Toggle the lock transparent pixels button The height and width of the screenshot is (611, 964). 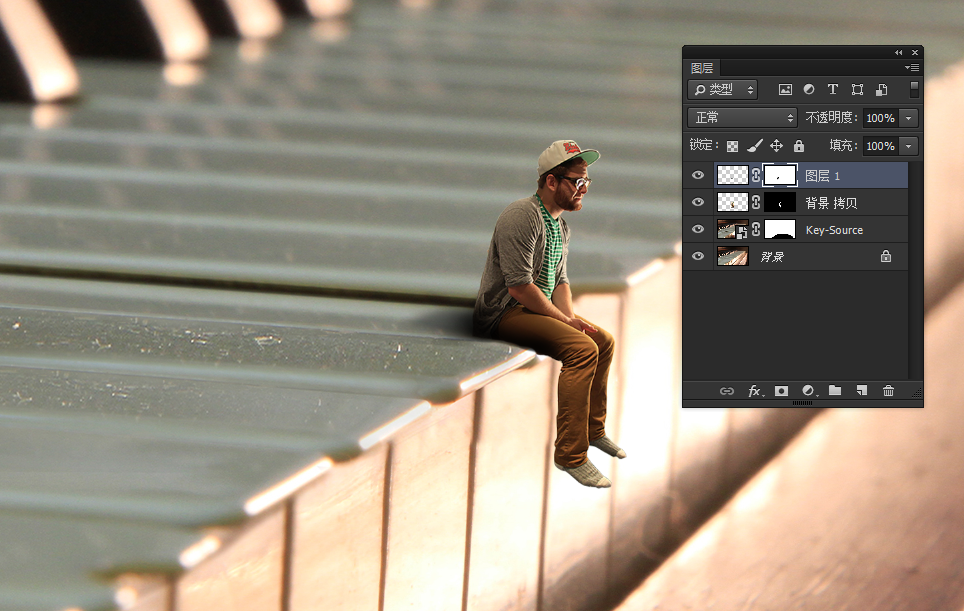[732, 146]
